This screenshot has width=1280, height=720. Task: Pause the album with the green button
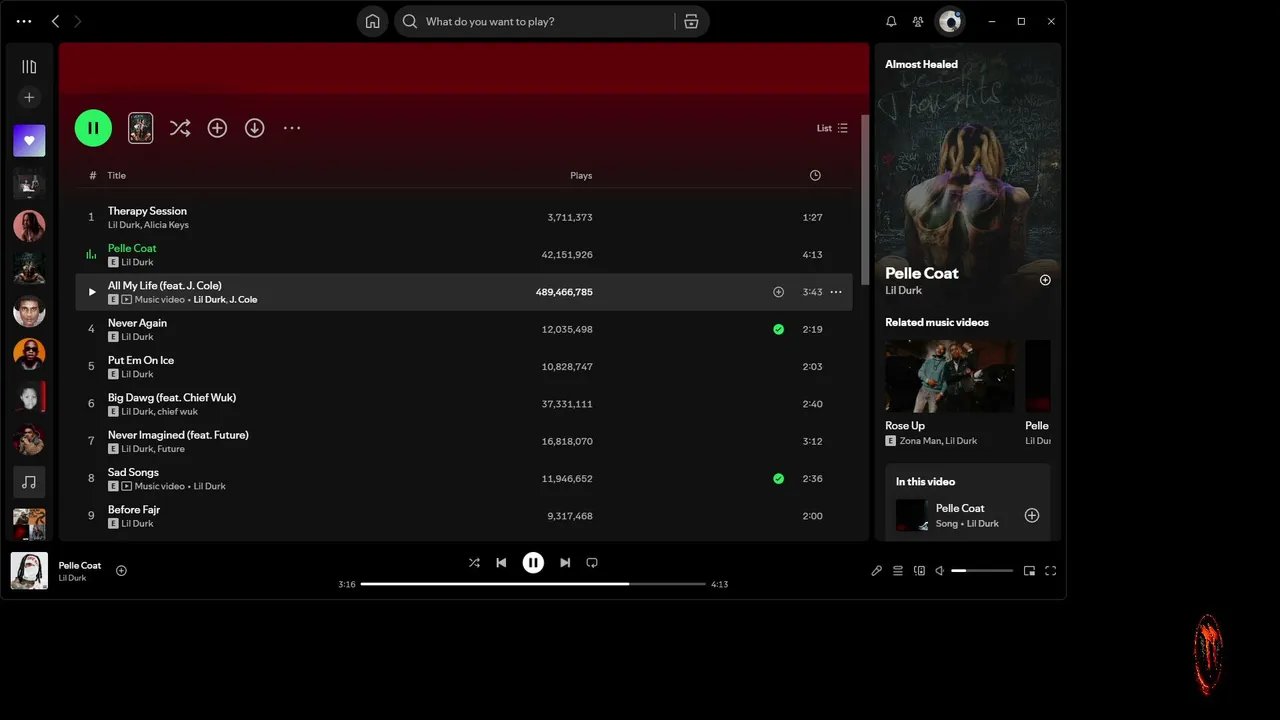pos(93,128)
